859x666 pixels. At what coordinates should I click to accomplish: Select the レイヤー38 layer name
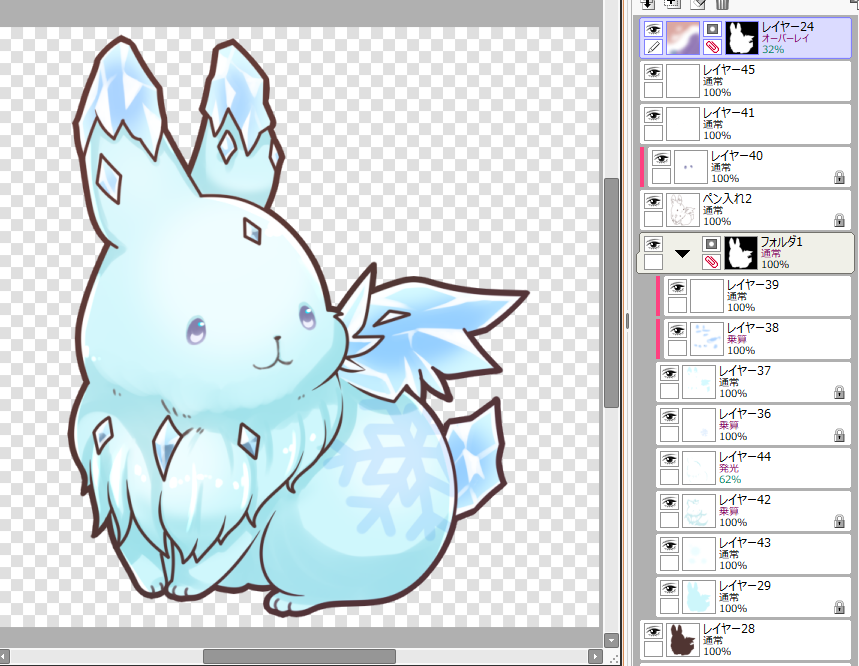[x=753, y=328]
